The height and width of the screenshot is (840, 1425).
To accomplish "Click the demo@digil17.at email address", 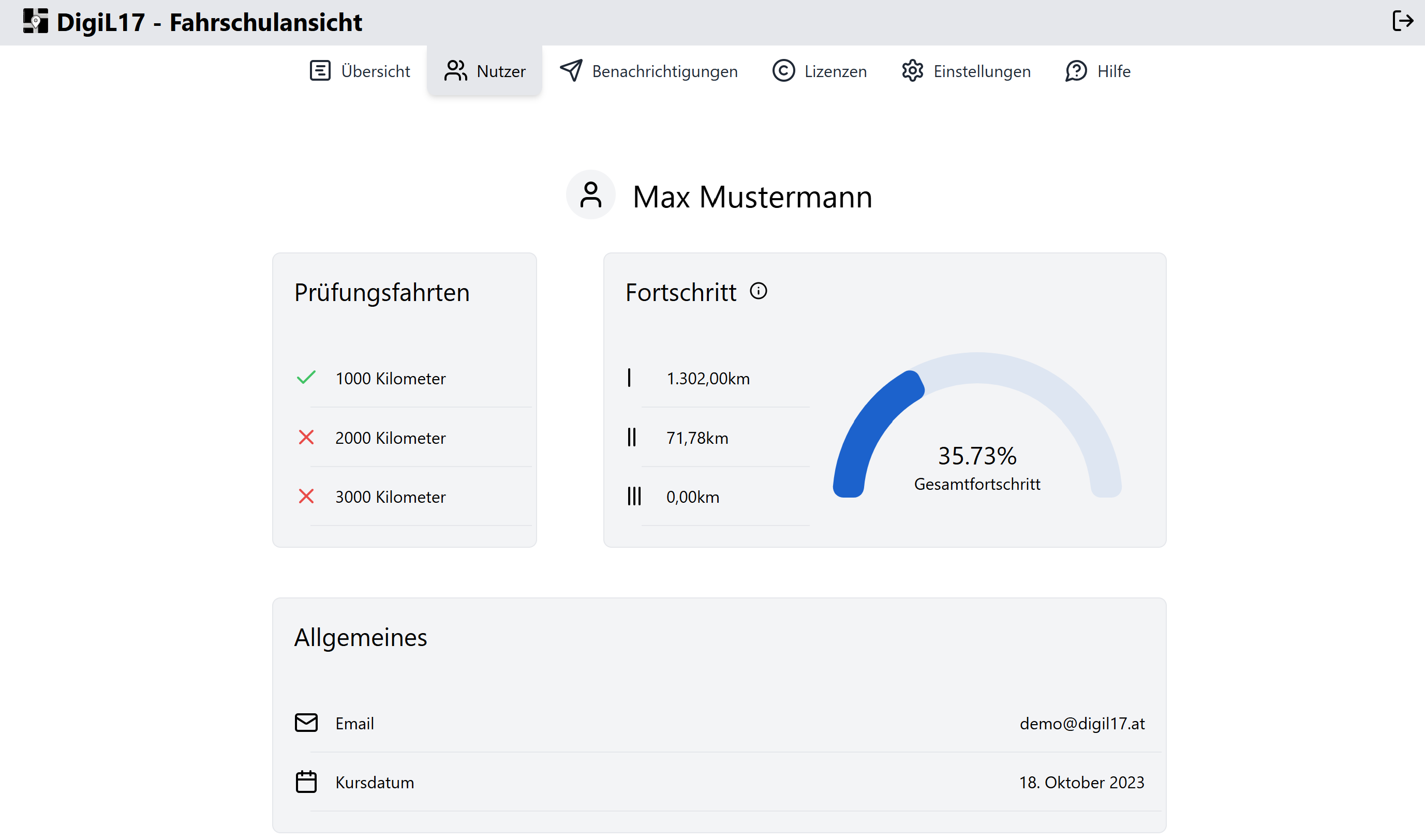I will (1082, 724).
